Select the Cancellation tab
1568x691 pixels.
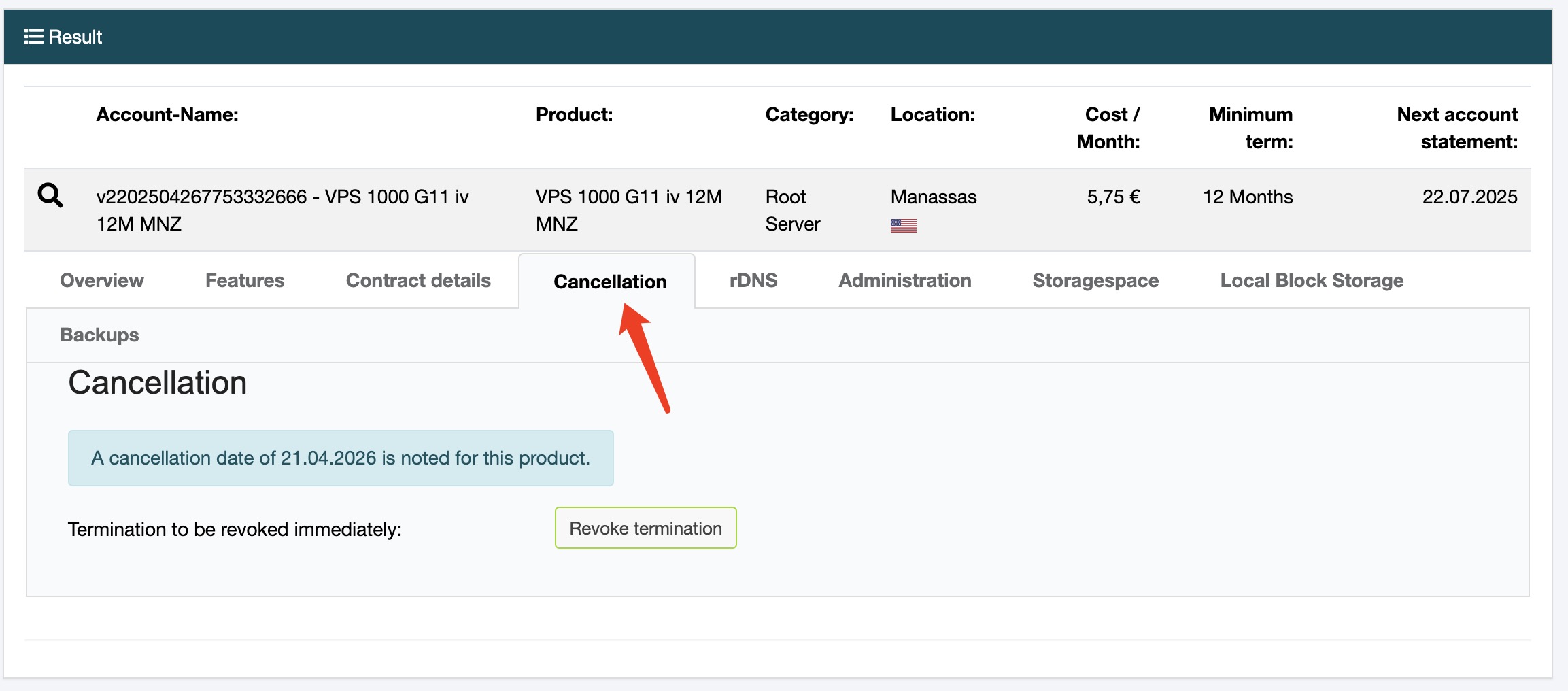(x=610, y=282)
